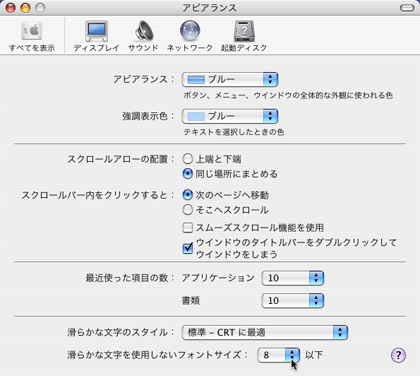Viewport: 420px width, 376px height.
Task: Open the ディスプレイ preferences icon
Action: tap(96, 36)
